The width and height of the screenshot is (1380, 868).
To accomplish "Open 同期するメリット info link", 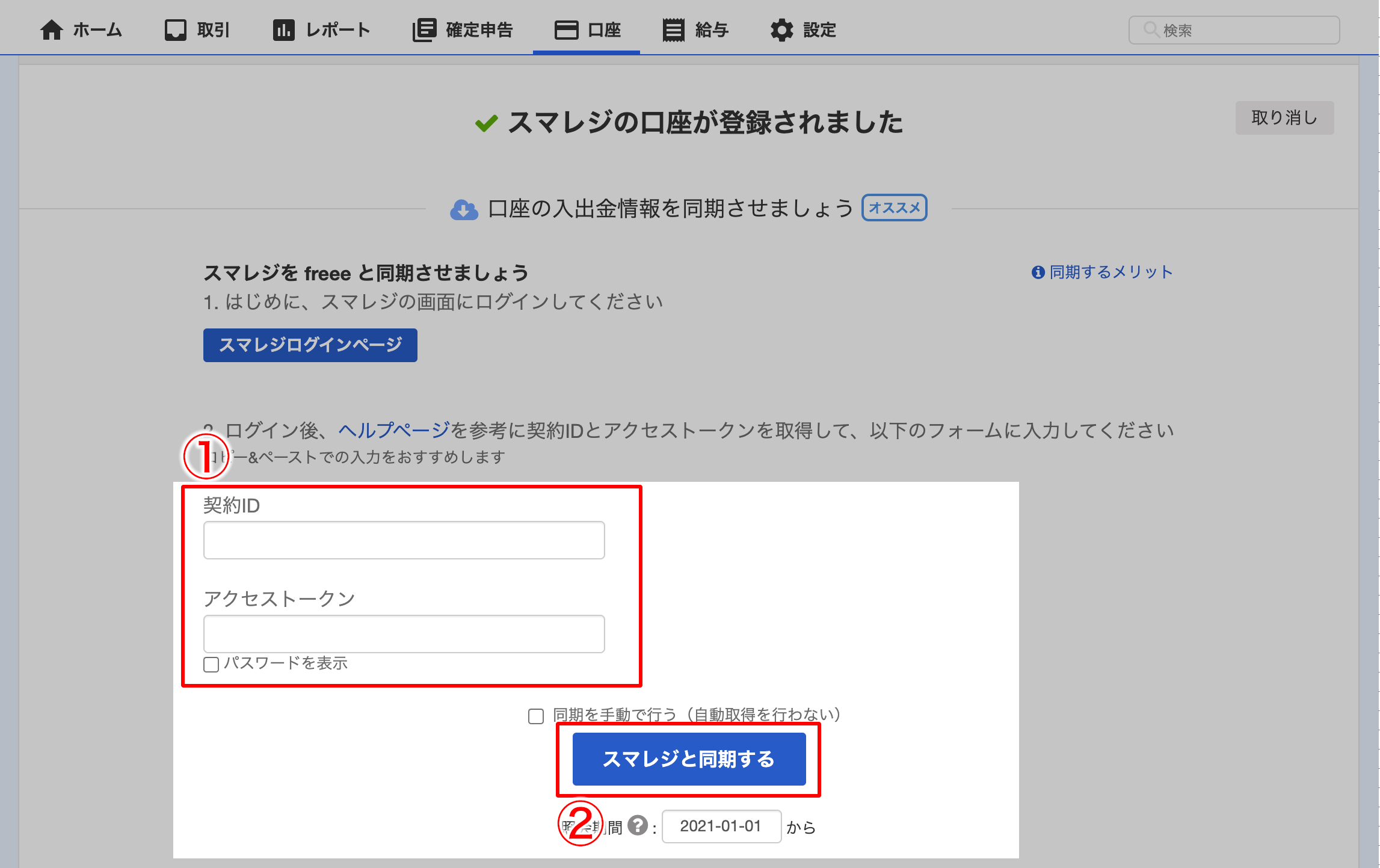I will (x=1110, y=272).
